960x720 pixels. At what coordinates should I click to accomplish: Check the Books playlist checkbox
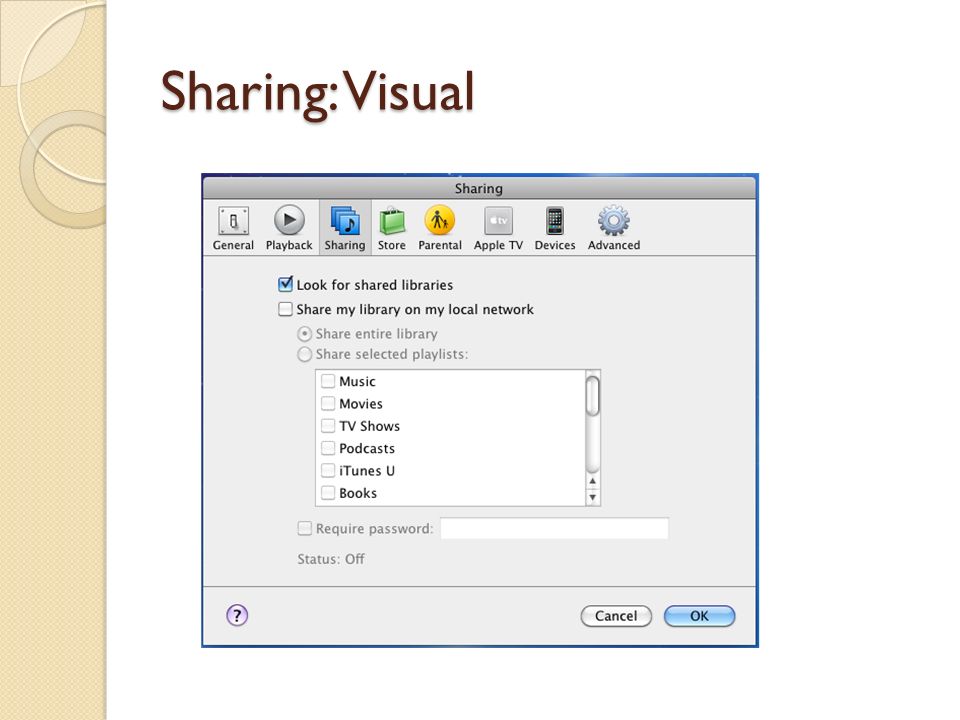point(328,493)
